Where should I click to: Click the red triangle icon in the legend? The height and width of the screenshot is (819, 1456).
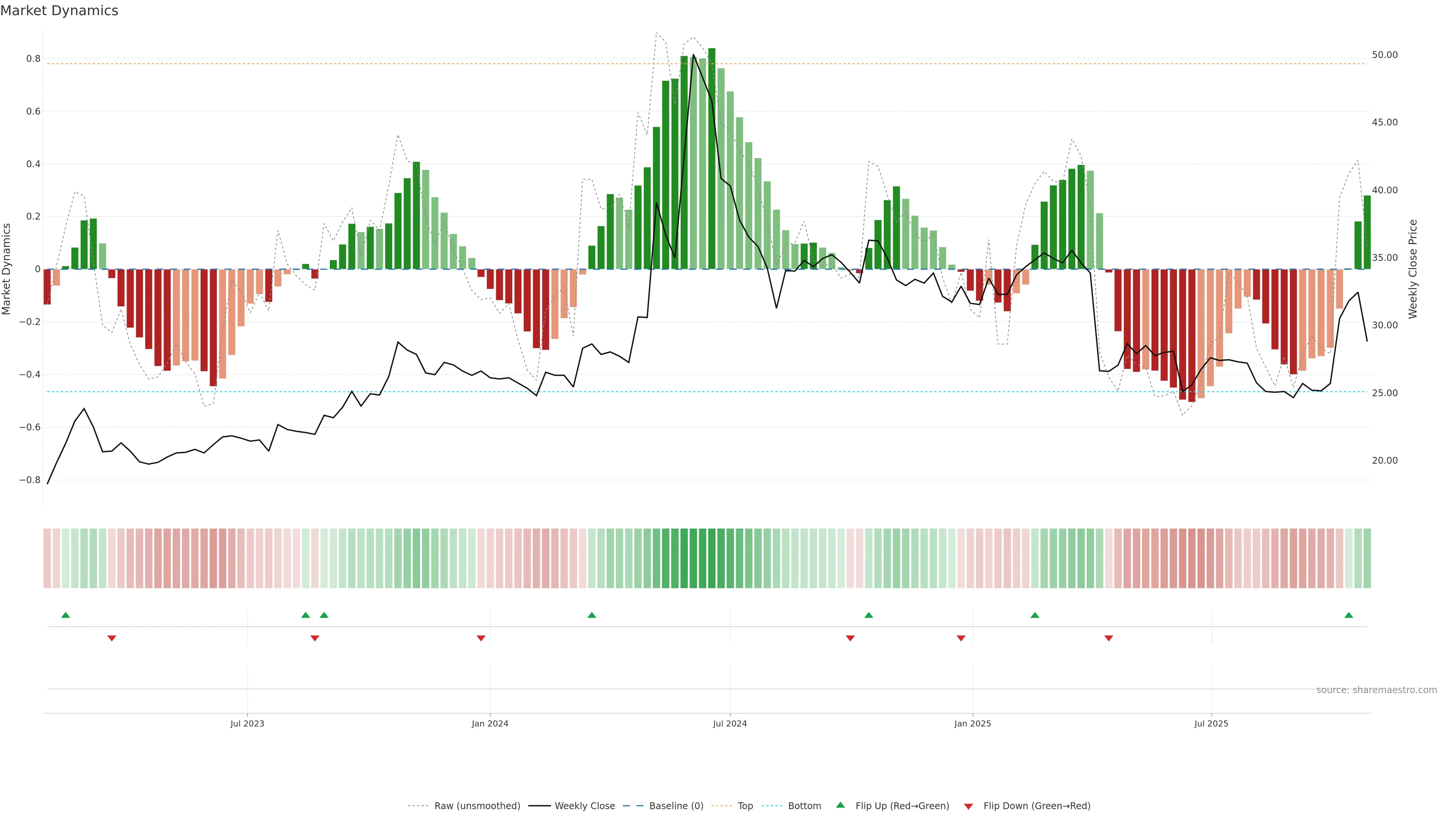[x=968, y=806]
